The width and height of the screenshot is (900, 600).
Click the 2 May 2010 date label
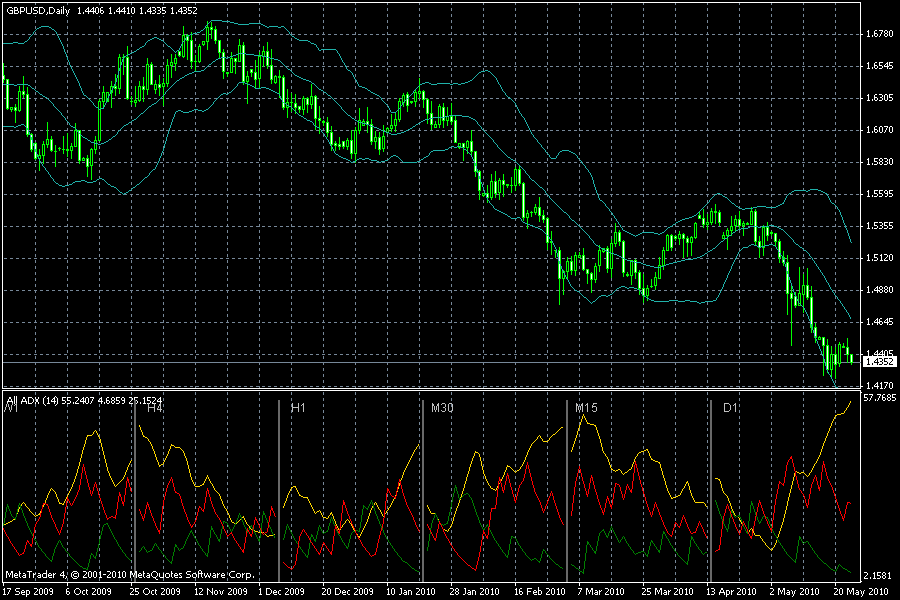tap(794, 591)
